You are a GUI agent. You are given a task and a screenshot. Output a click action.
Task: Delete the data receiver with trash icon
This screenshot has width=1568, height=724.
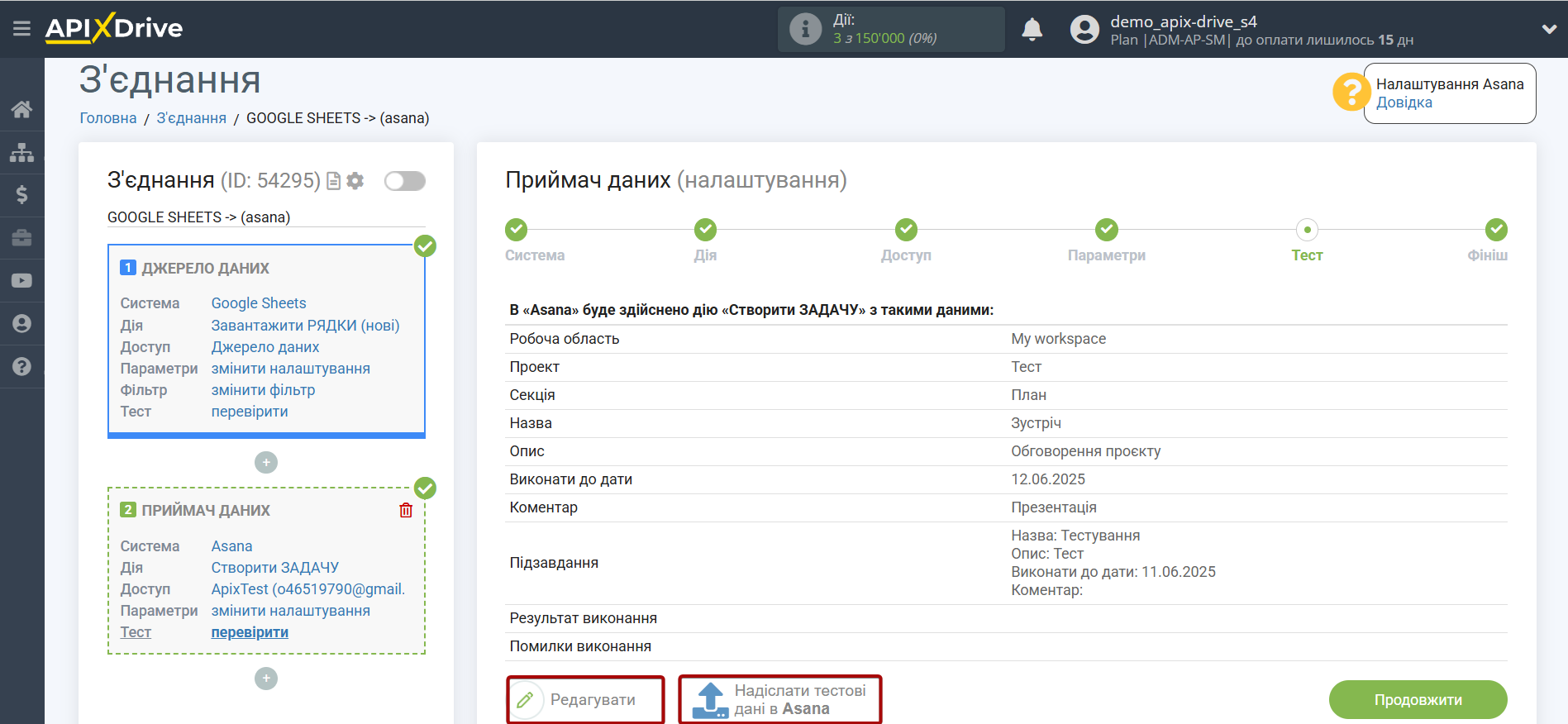coord(406,510)
